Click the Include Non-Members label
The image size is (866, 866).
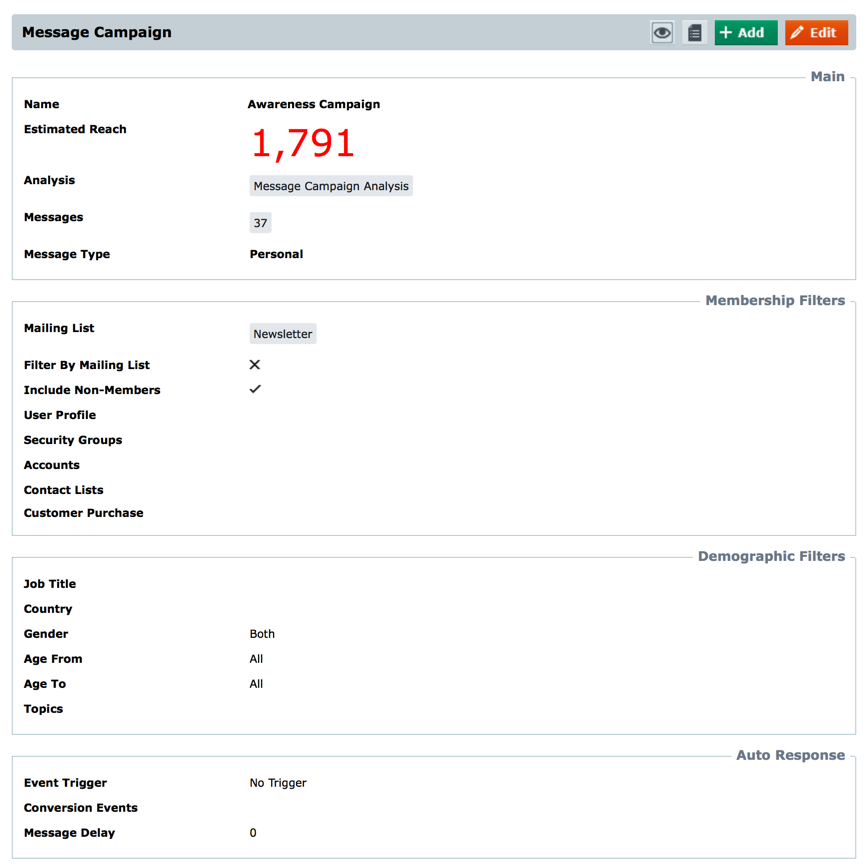click(x=92, y=390)
